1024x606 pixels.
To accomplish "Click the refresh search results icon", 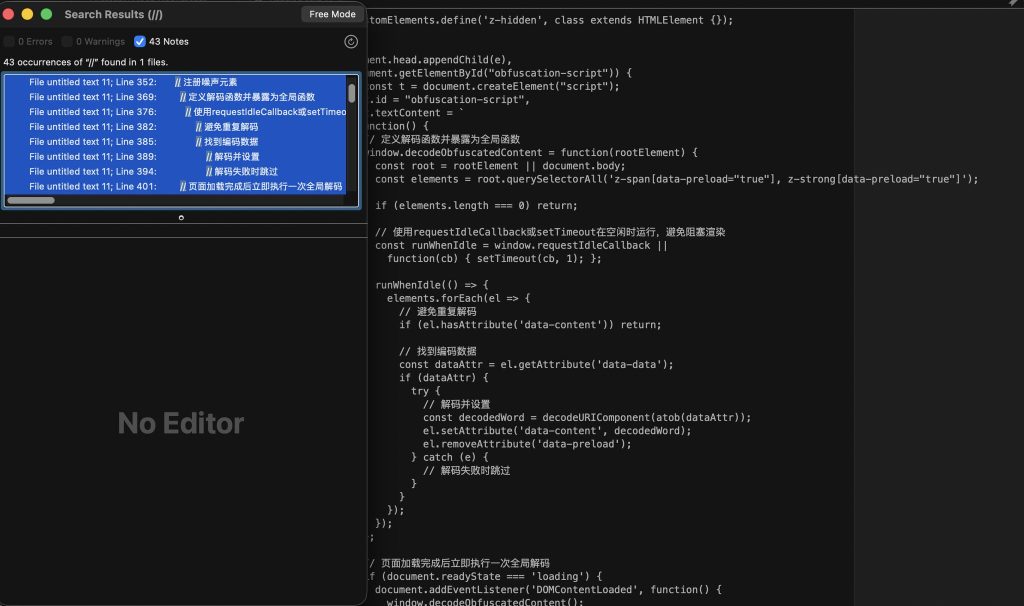I will pos(351,41).
